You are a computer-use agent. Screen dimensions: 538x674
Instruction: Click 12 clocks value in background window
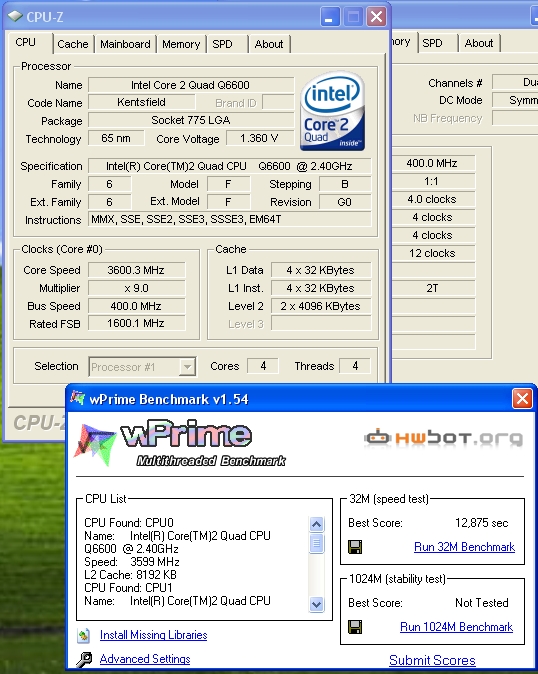(432, 253)
